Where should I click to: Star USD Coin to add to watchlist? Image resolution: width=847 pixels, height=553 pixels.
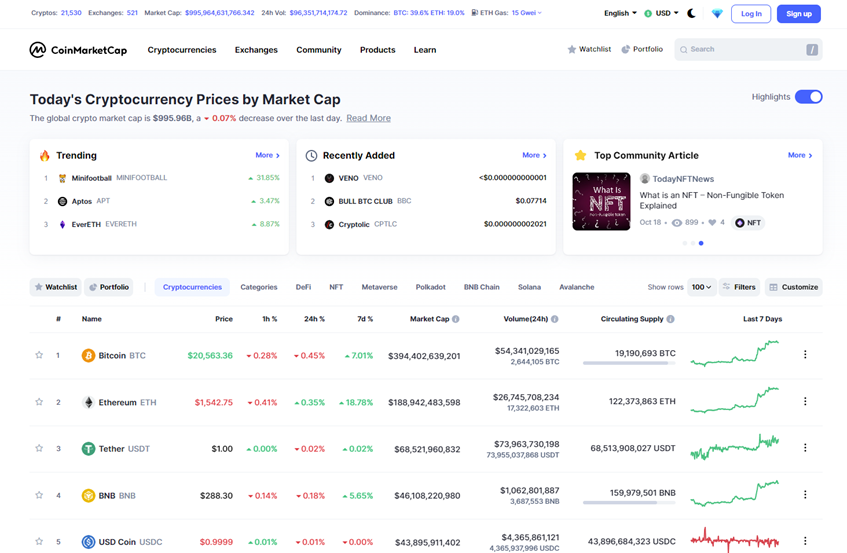pyautogui.click(x=39, y=541)
